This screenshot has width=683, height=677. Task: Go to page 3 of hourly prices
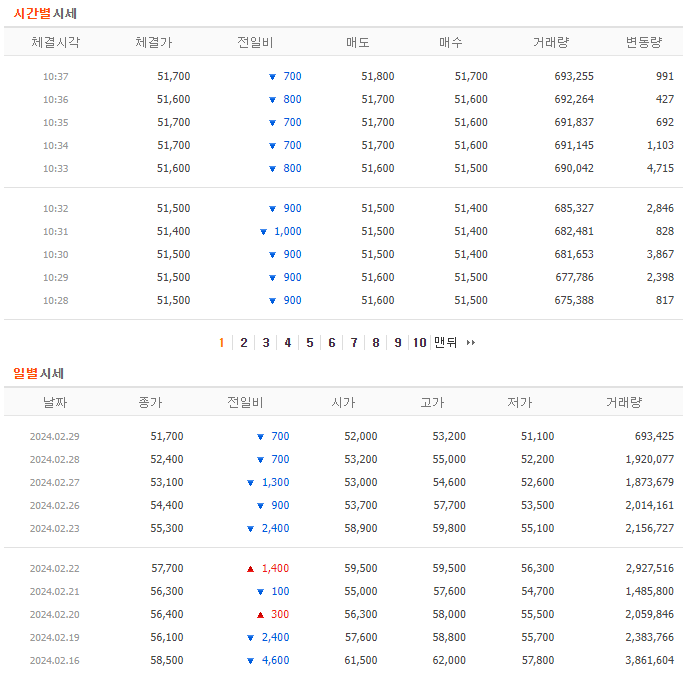(x=266, y=343)
